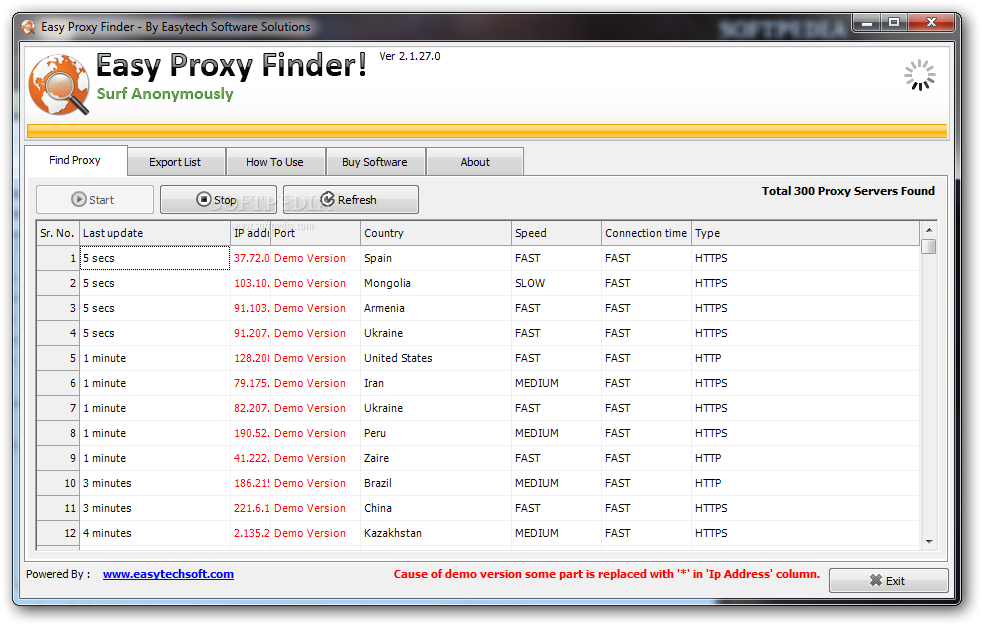The width and height of the screenshot is (982, 626).
Task: Click IP cell 128.20 for United States
Action: [251, 358]
